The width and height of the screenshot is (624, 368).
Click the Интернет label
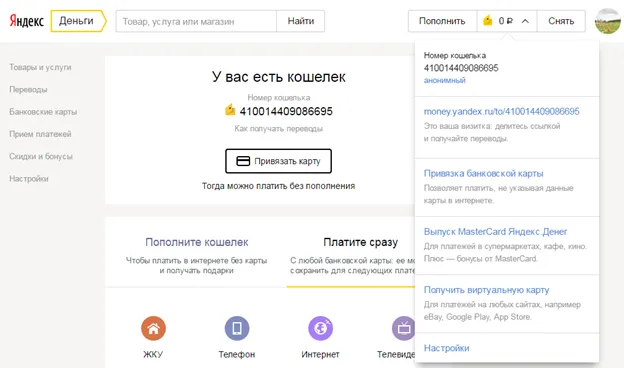tap(320, 354)
